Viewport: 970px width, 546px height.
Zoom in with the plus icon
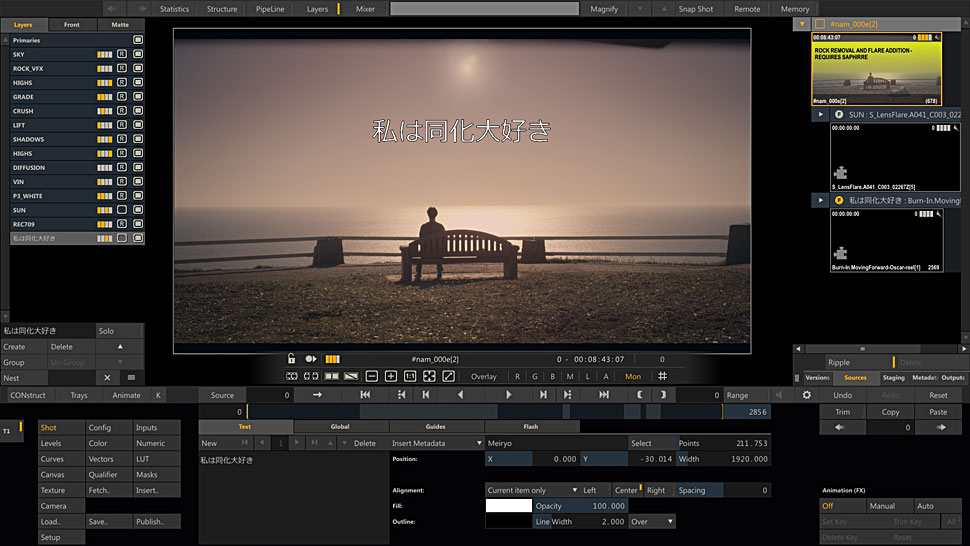click(x=390, y=376)
